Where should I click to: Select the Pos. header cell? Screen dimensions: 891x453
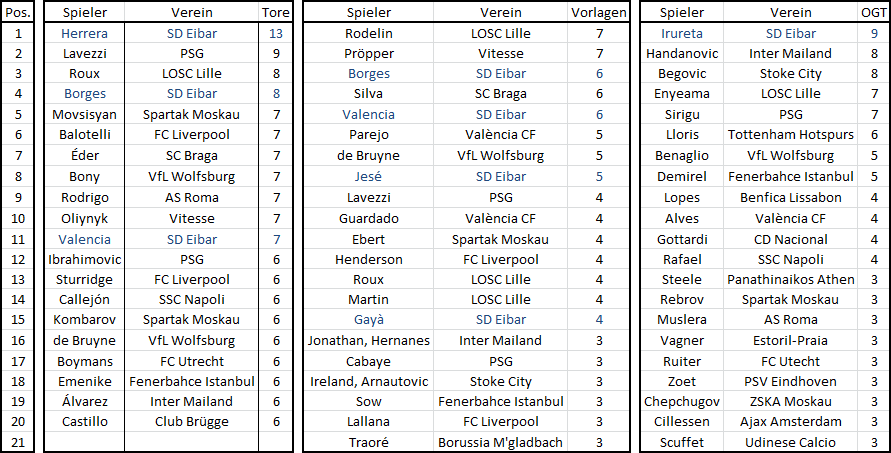click(18, 13)
